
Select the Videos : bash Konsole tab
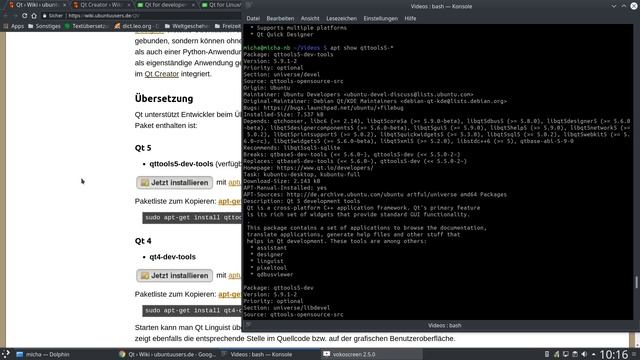(x=444, y=325)
